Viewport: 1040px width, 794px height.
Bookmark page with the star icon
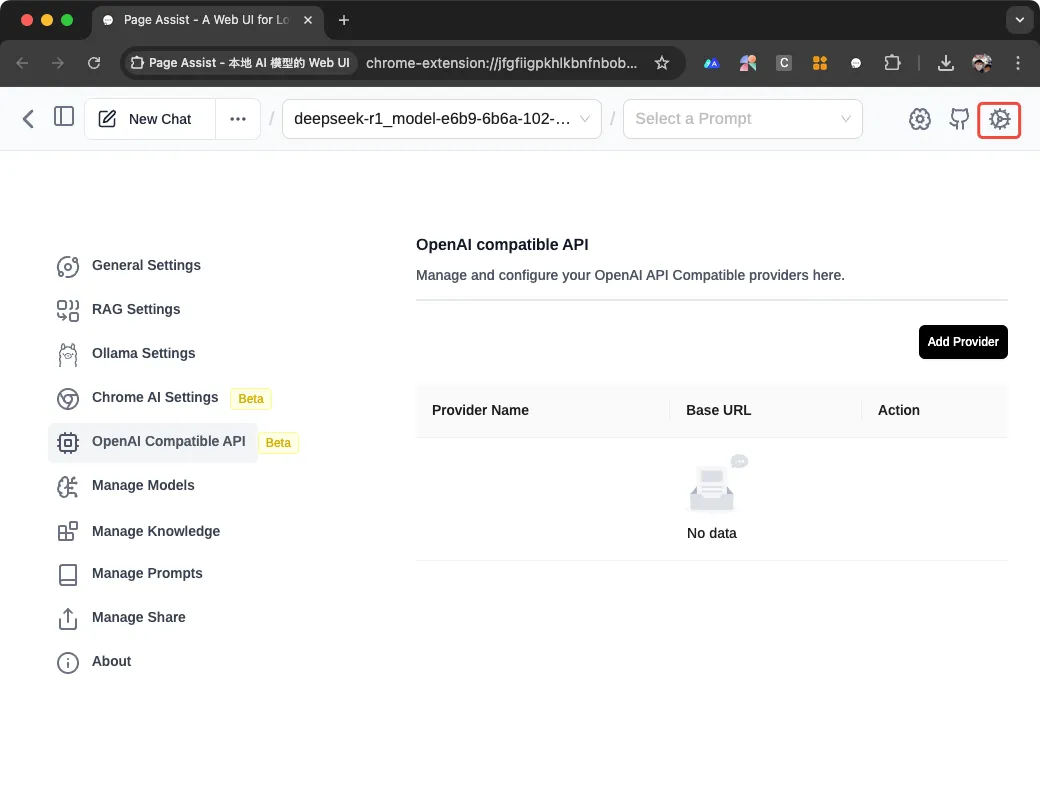click(x=661, y=63)
